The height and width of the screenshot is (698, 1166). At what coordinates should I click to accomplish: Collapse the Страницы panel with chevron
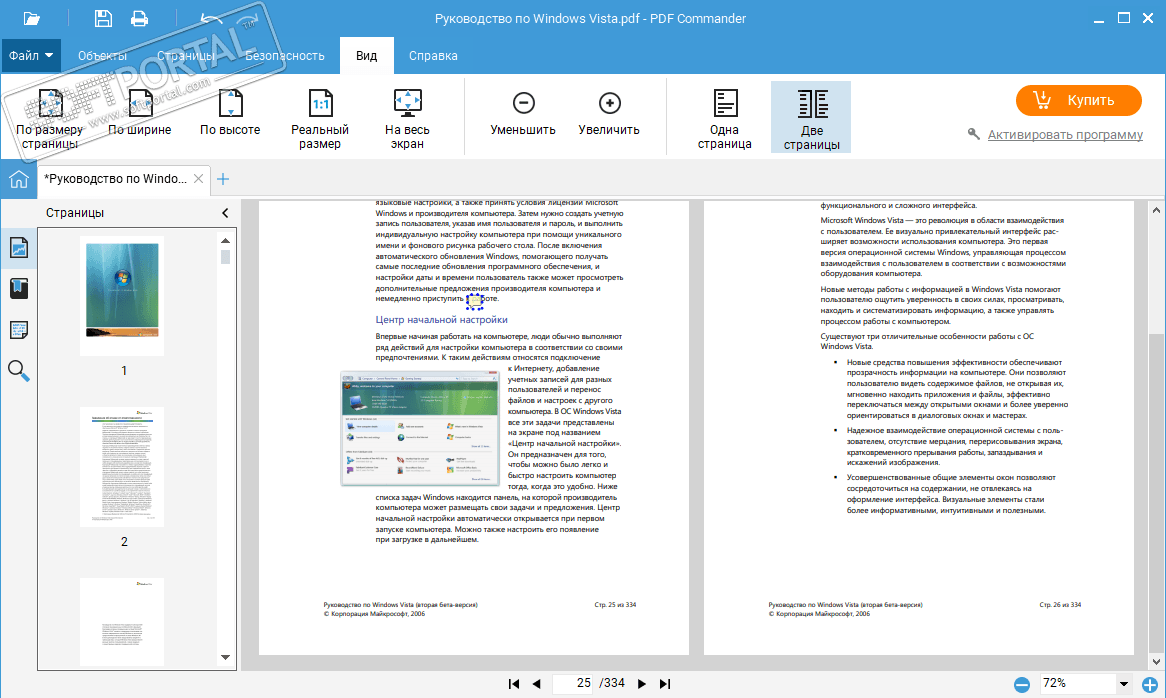[x=225, y=213]
